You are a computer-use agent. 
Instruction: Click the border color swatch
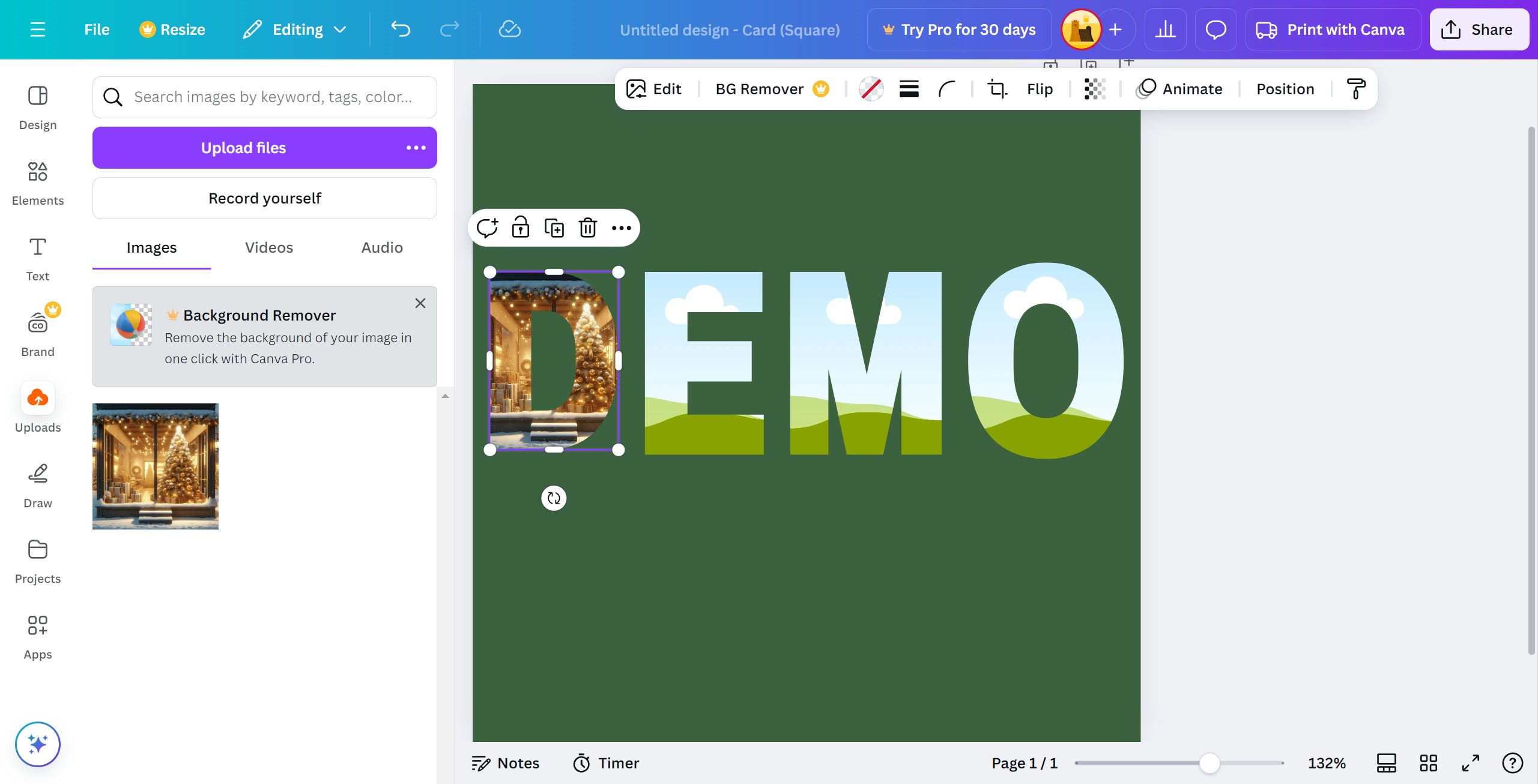coord(871,89)
